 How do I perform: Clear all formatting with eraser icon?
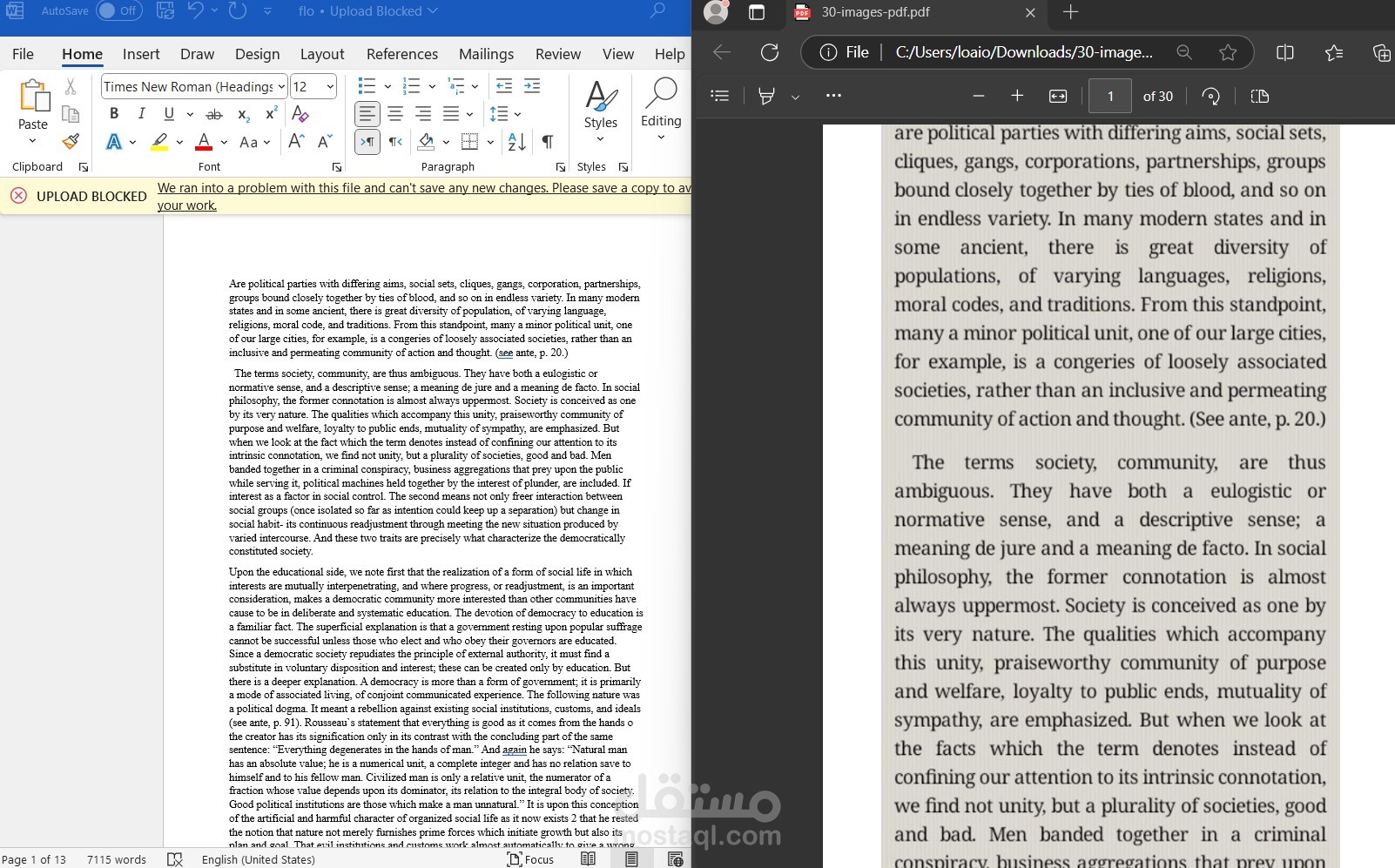[300, 114]
